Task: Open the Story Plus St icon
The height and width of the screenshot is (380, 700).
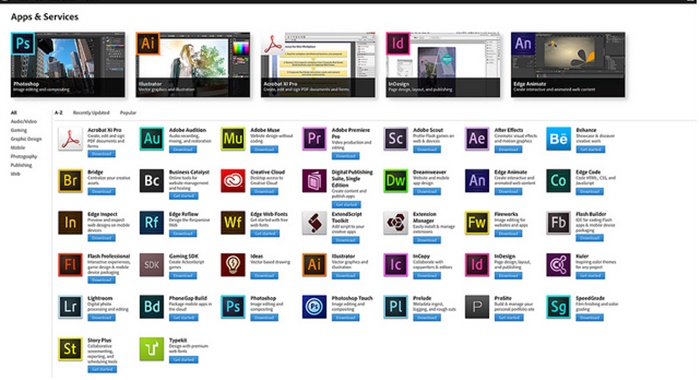Action: [x=70, y=349]
